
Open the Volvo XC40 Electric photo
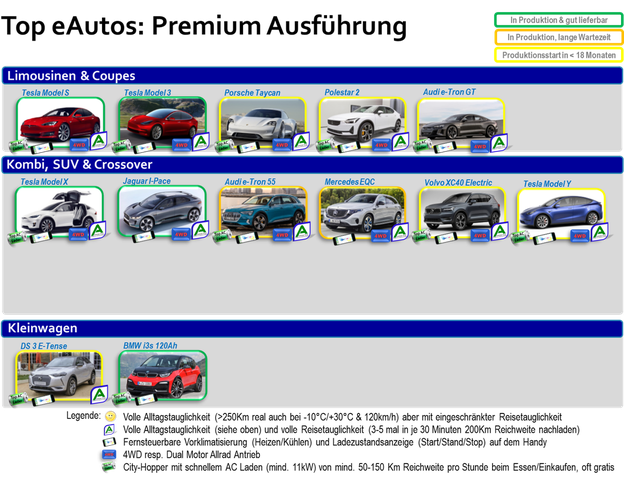(462, 213)
